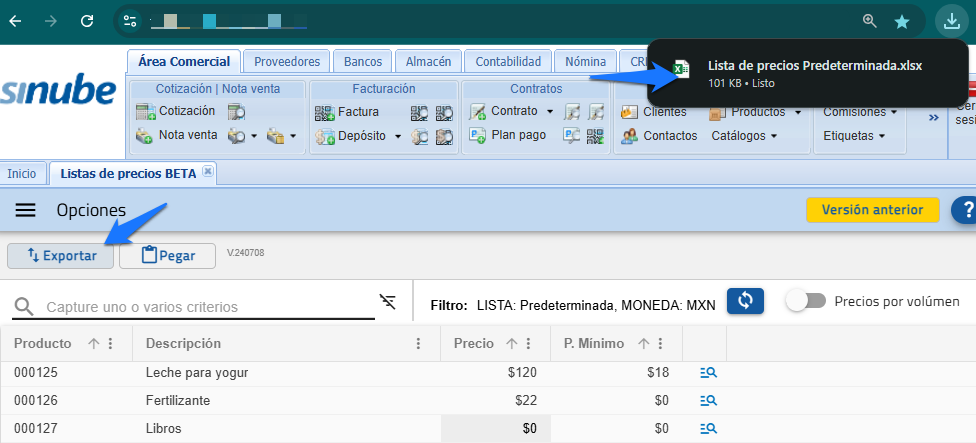Bookmark the page with the star icon

click(x=901, y=21)
